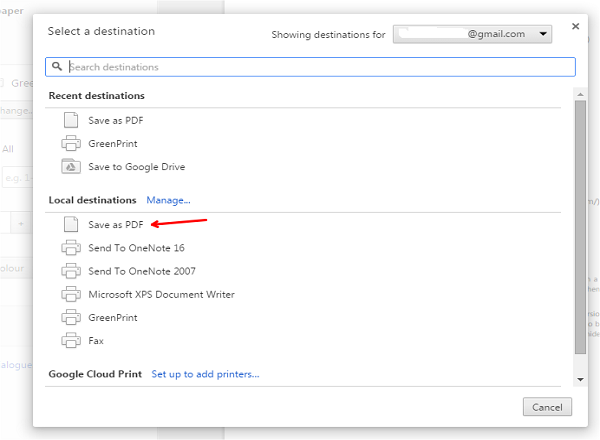
Task: Open the Manage... local destinations link
Action: tap(168, 200)
